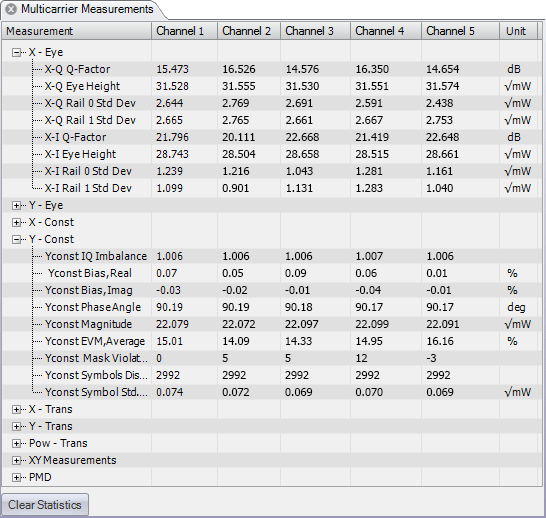
Task: Select the X-I Eye Height row
Action: click(x=270, y=154)
